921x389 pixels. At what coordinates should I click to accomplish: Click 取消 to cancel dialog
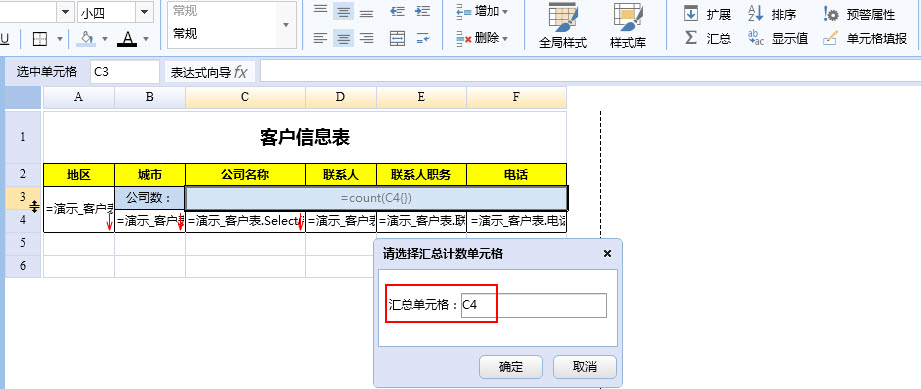coord(584,367)
